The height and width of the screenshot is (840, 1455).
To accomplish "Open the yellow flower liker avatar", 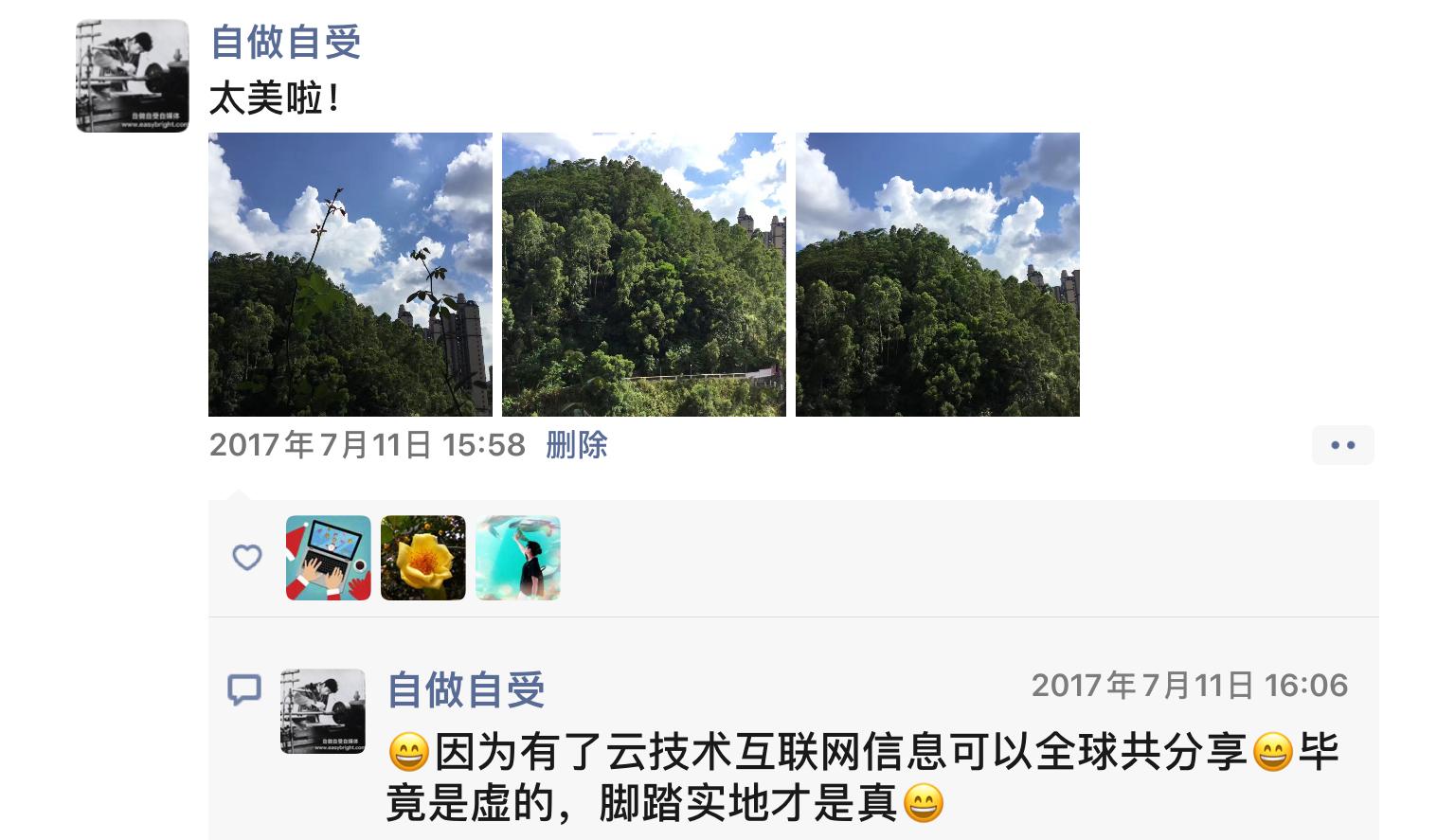I will pos(423,558).
